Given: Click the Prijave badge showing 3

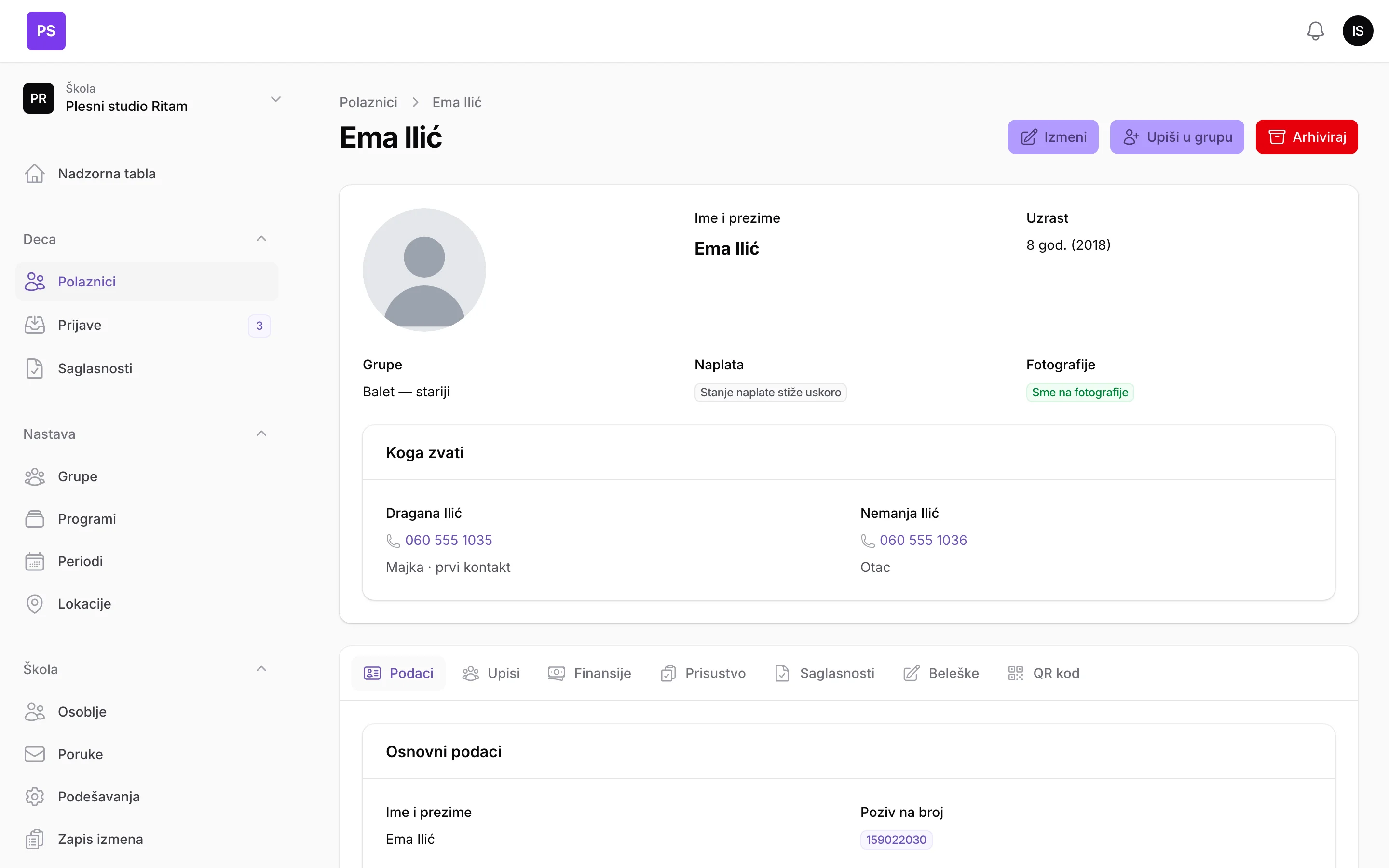Looking at the screenshot, I should (x=259, y=326).
